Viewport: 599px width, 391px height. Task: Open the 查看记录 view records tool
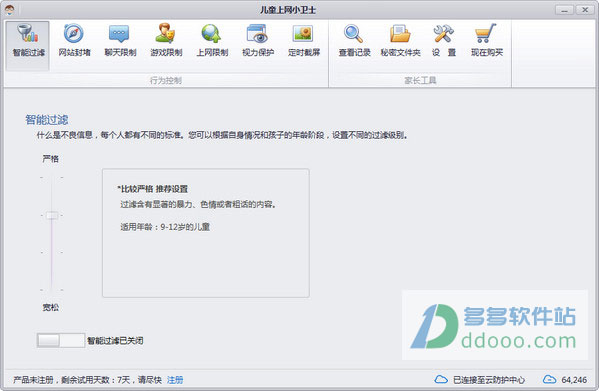click(354, 41)
